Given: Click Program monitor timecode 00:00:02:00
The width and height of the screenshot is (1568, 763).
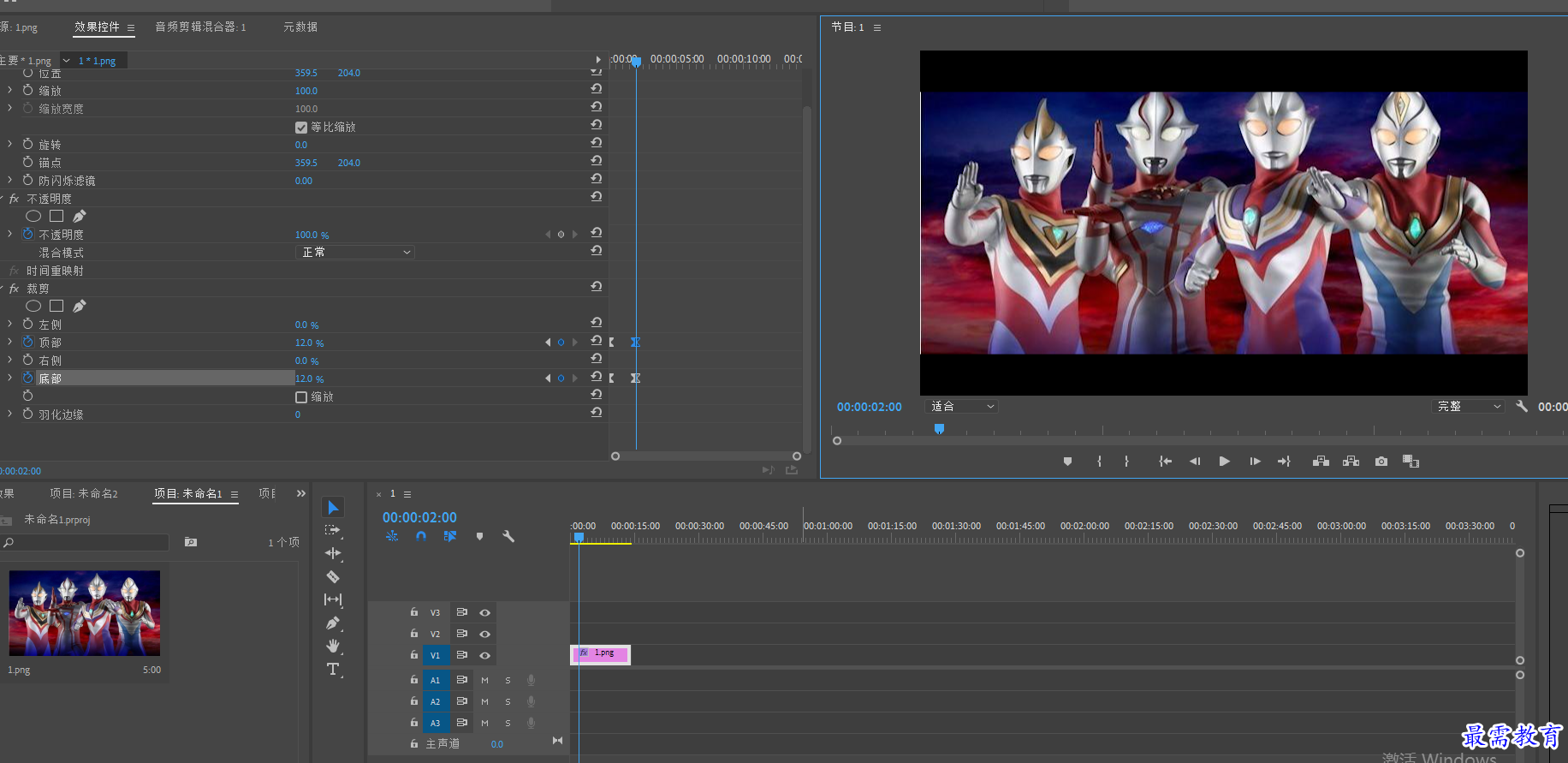Looking at the screenshot, I should tap(870, 407).
